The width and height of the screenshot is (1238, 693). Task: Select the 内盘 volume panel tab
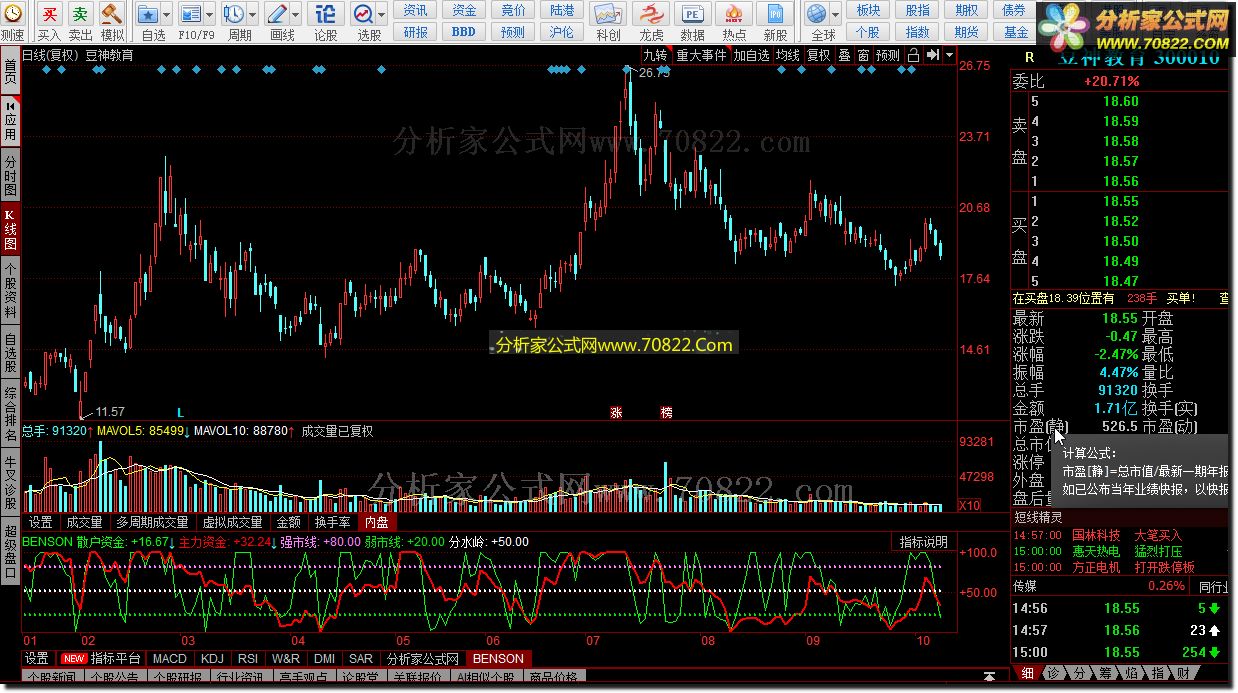tap(377, 522)
